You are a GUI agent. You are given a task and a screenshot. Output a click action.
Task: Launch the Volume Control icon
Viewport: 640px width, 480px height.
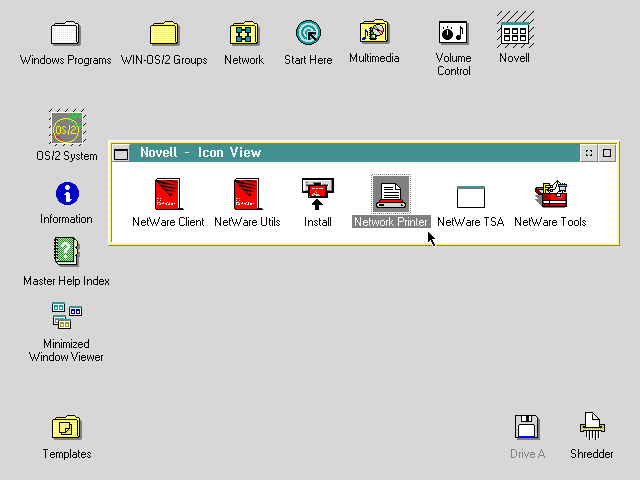(453, 34)
